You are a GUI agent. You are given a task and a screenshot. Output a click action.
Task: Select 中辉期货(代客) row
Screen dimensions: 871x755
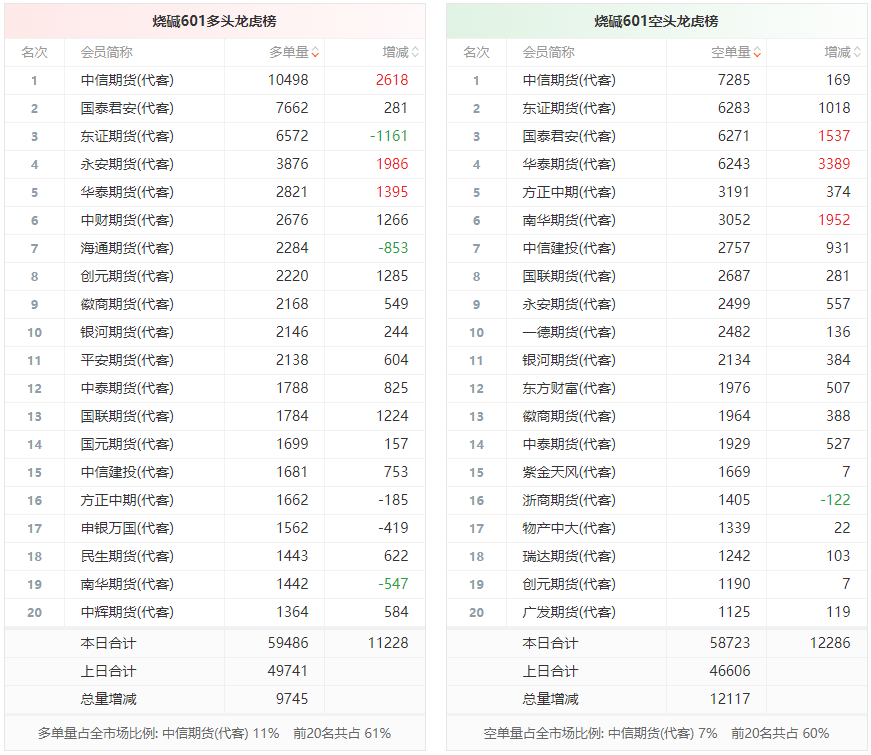215,612
